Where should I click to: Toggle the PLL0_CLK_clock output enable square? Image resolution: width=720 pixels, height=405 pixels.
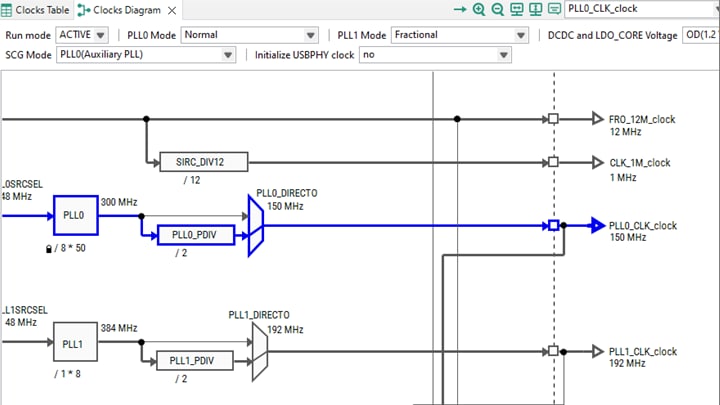(x=553, y=225)
